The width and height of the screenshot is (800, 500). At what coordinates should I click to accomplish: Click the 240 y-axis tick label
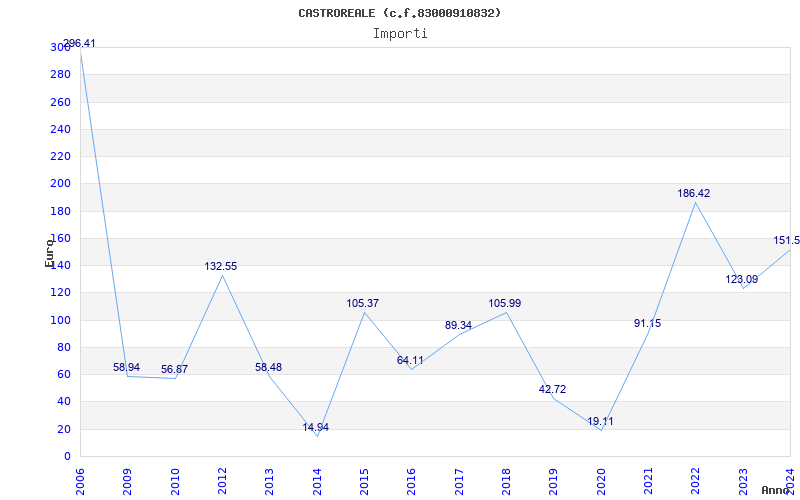(61, 130)
